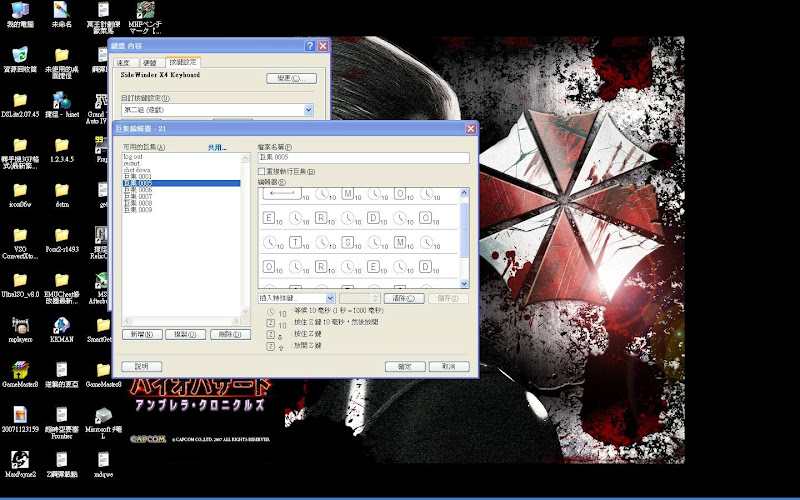This screenshot has height=500, width=800.
Task: Select 'shut down' in the macro list
Action: point(137,170)
